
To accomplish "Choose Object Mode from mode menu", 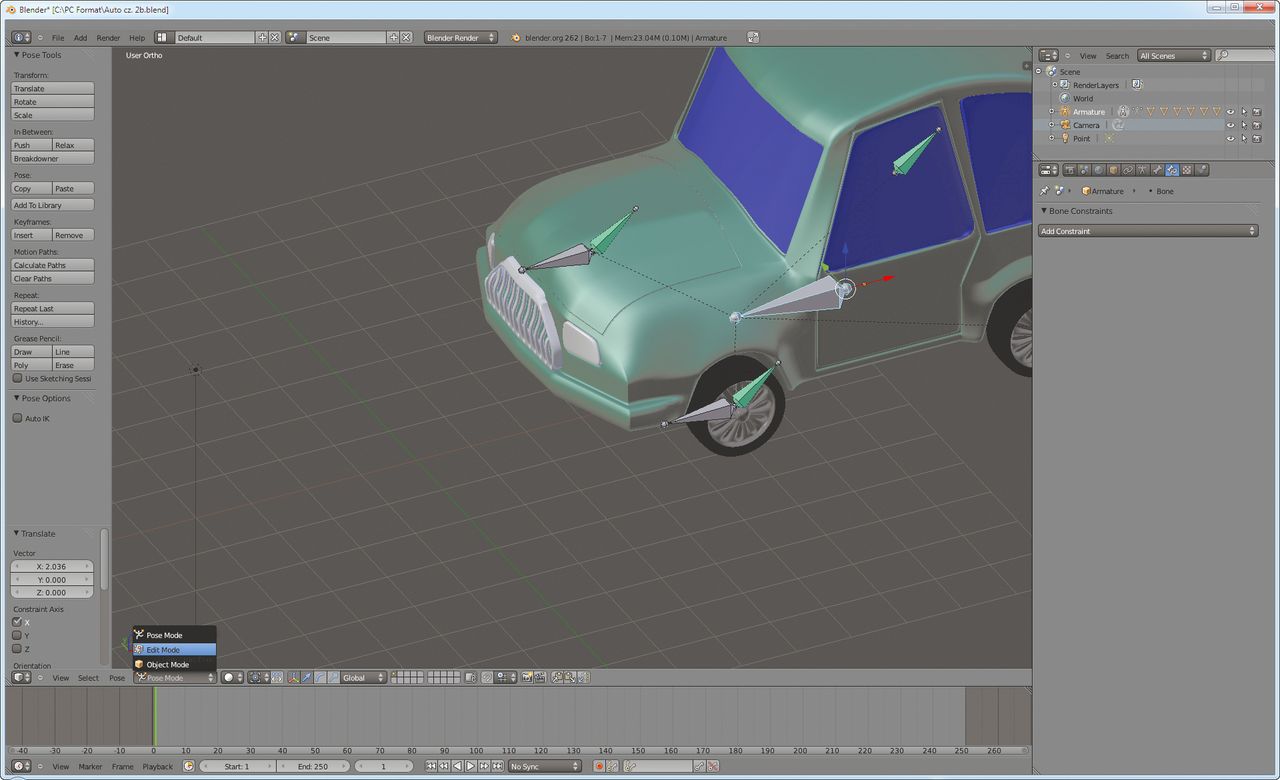I will coord(174,664).
